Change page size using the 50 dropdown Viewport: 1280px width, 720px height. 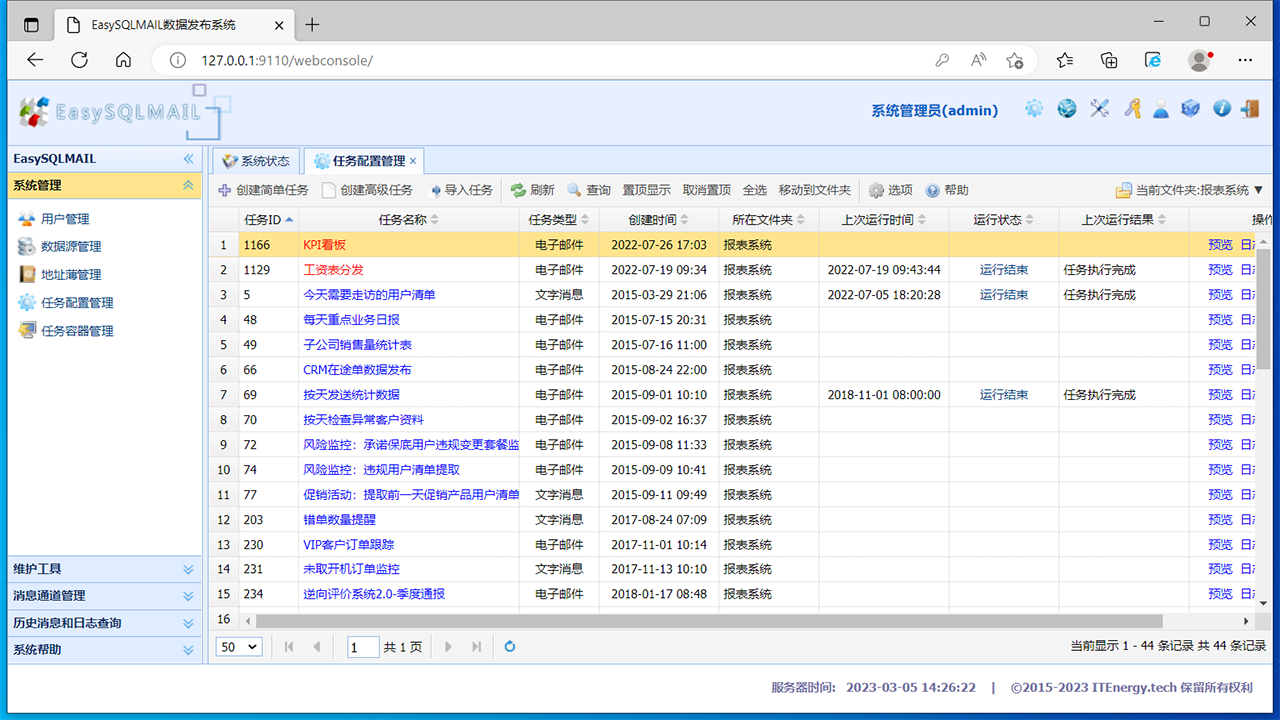click(238, 647)
